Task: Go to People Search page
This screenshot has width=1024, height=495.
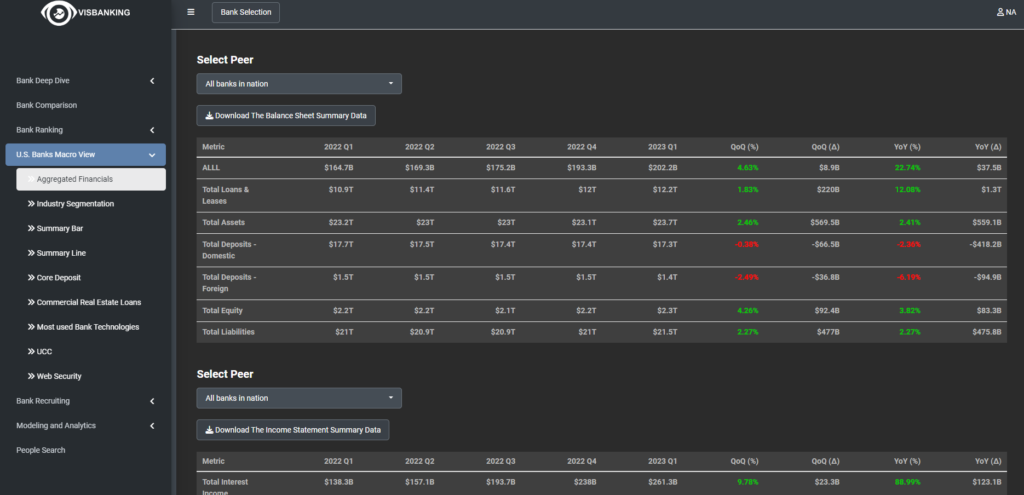Action: [x=41, y=451]
